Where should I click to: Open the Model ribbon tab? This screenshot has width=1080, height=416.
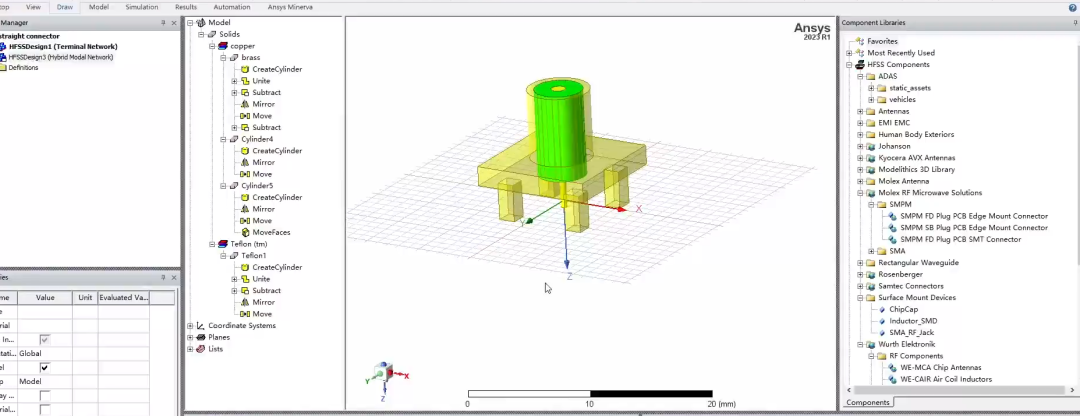[99, 7]
